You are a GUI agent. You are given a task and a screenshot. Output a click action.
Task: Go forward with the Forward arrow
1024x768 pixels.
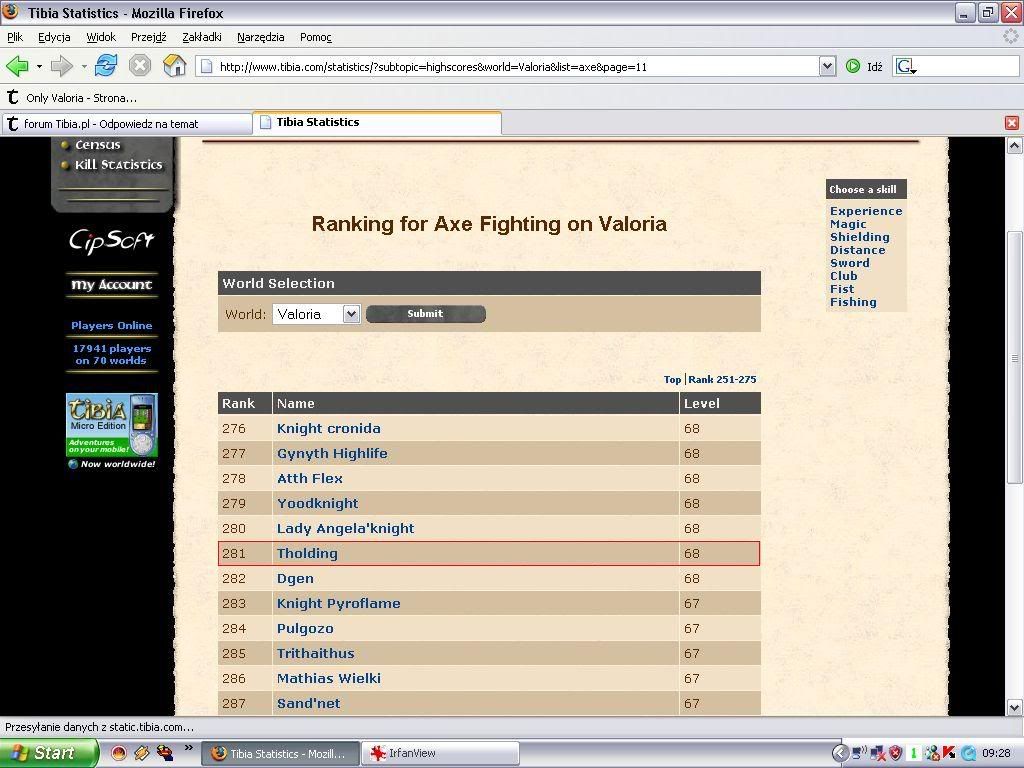pyautogui.click(x=61, y=66)
